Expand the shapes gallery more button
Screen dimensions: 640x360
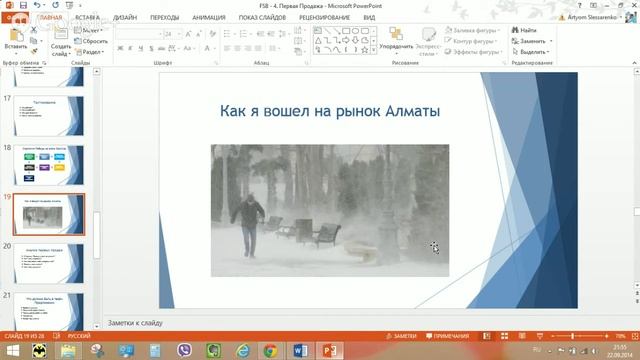coord(373,50)
